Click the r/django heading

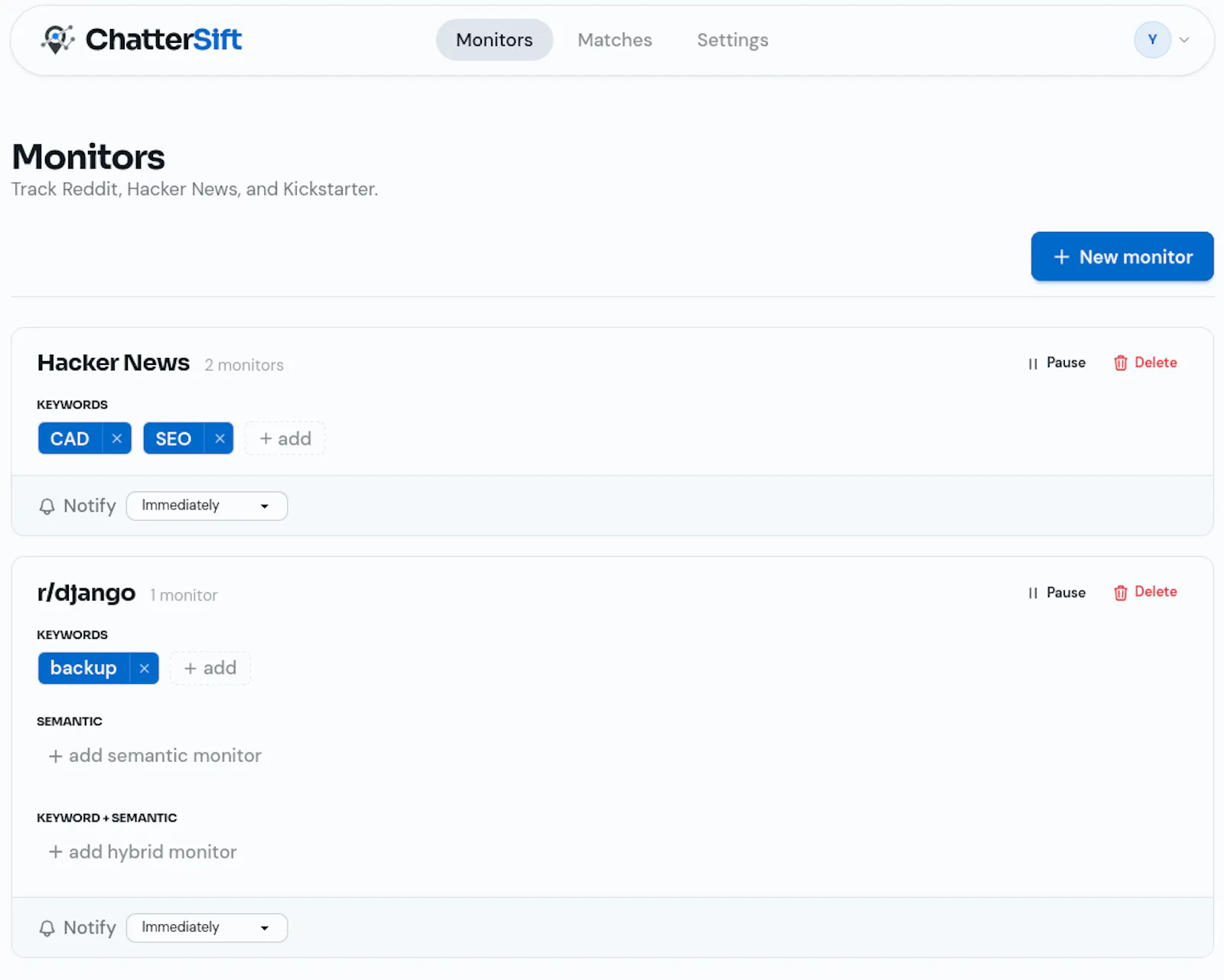pos(86,593)
